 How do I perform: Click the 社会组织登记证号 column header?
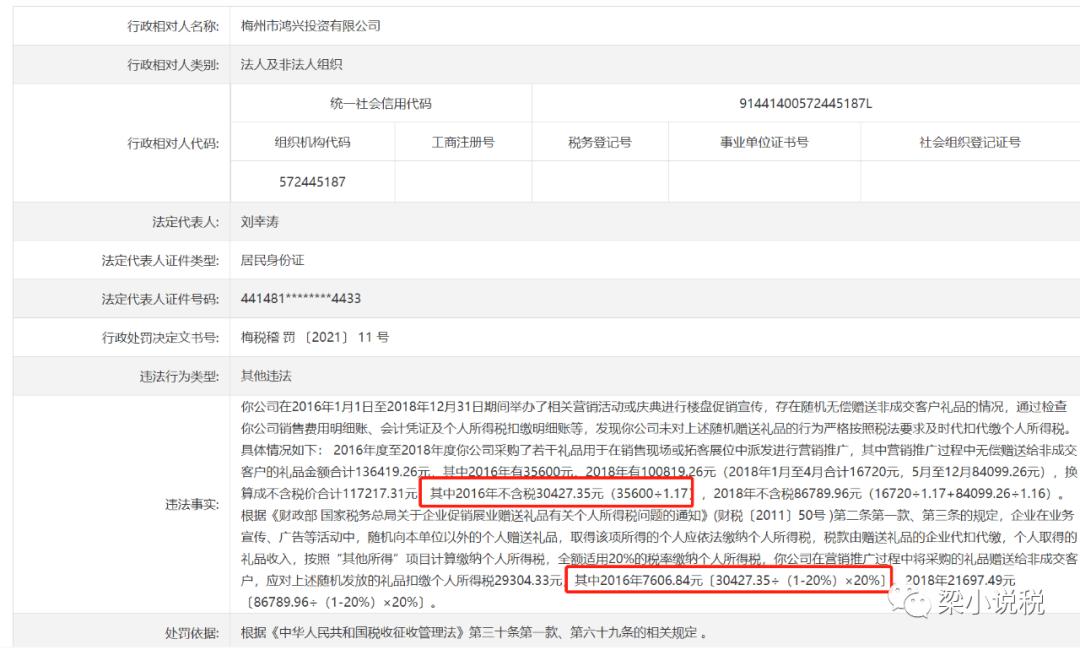(970, 143)
